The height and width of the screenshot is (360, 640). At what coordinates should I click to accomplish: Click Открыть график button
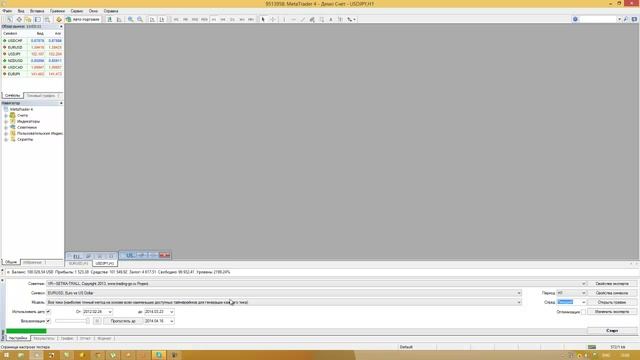point(612,302)
